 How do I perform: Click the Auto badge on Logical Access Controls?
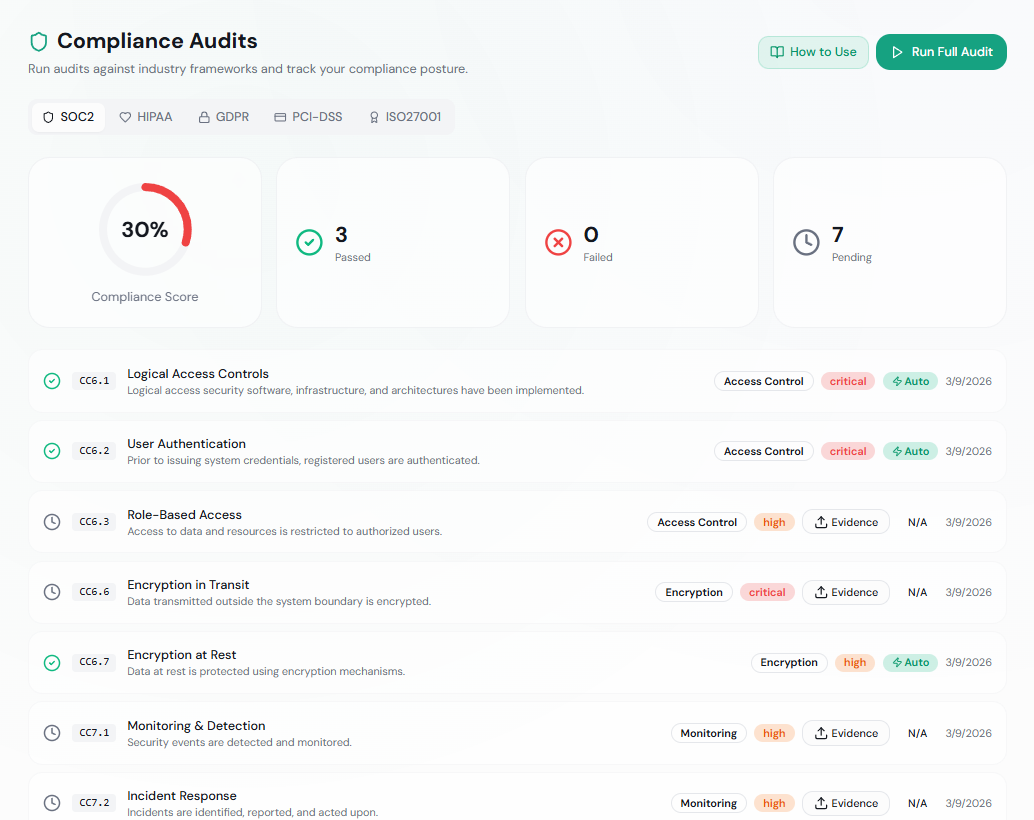910,381
